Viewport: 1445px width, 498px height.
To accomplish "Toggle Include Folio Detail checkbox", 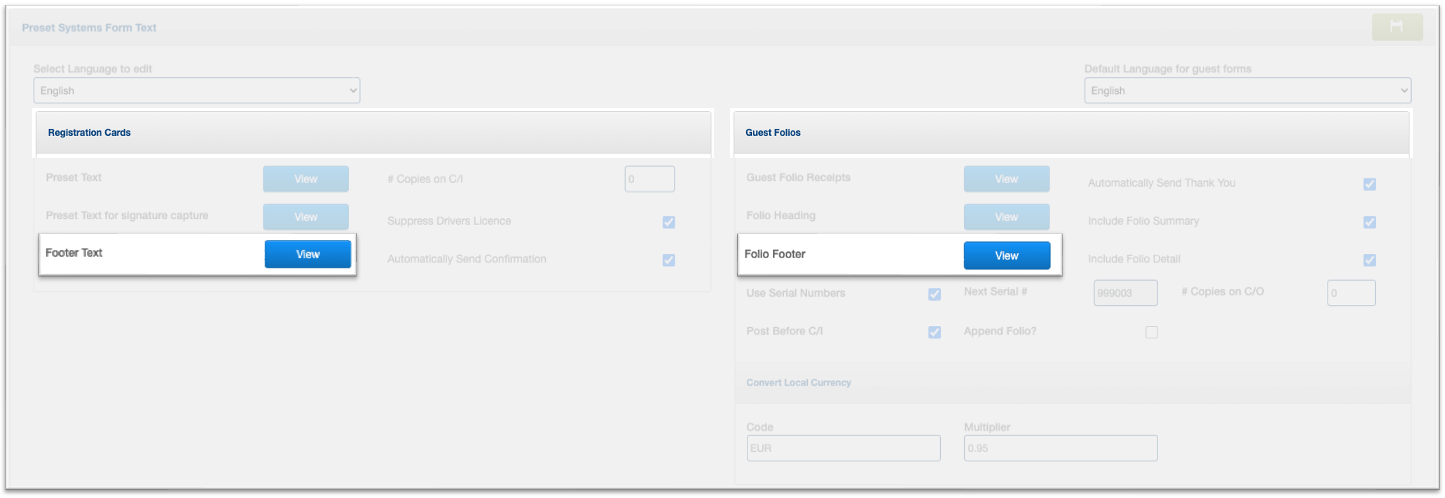I will 1370,260.
